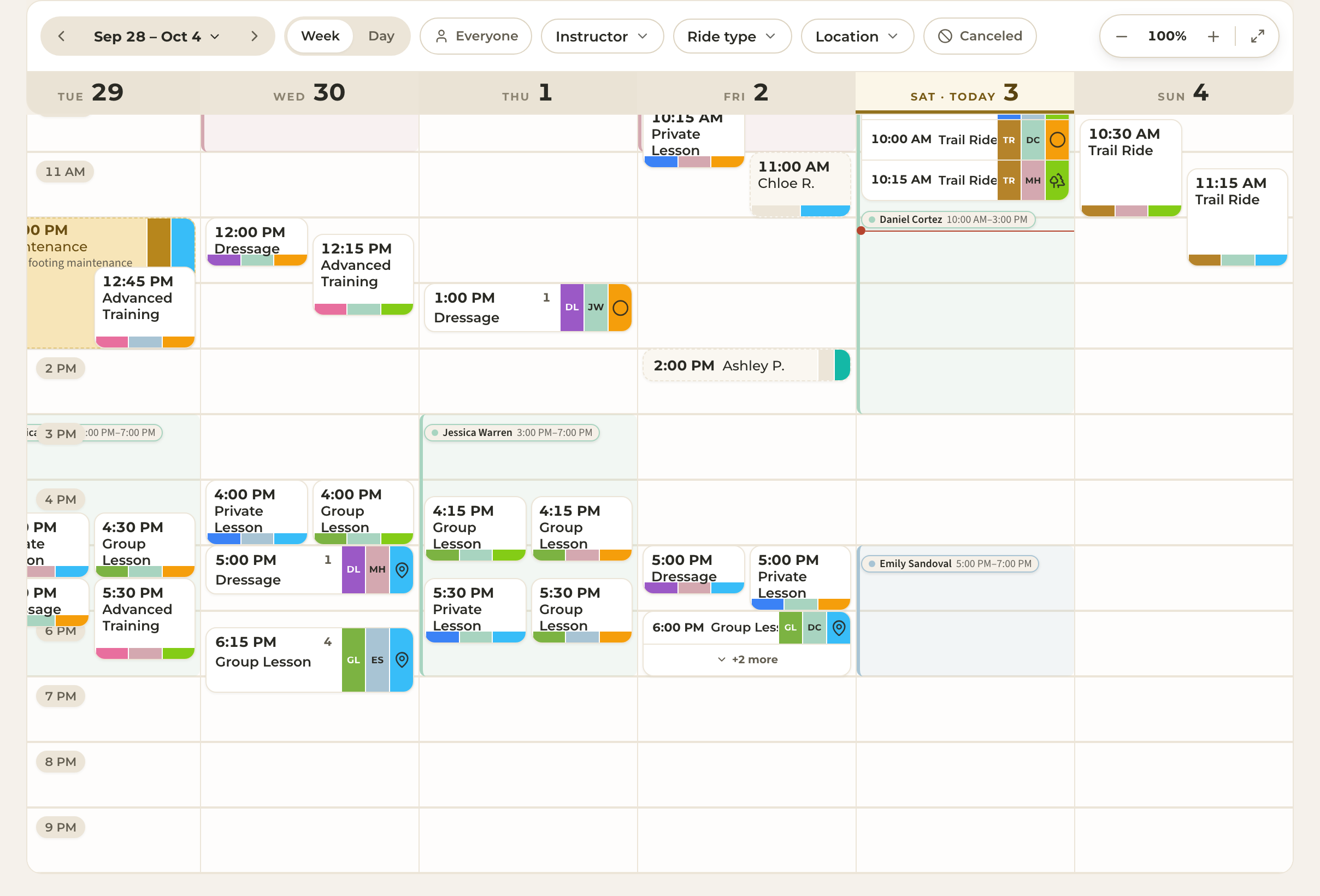Click JW badge on 1:00 PM Dressage
Viewport: 1320px width, 896px height.
(x=596, y=308)
